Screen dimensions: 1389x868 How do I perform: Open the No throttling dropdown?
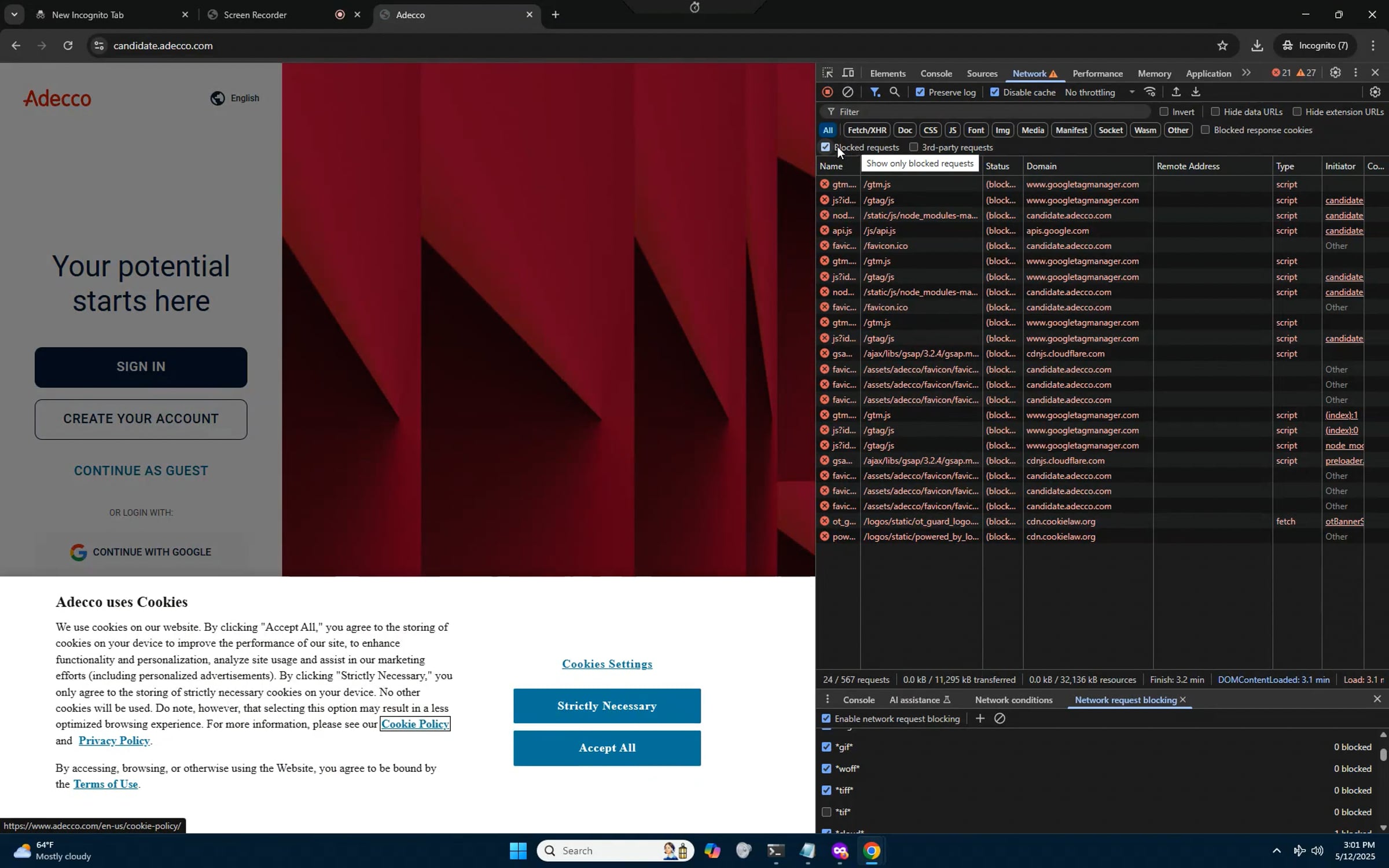coord(1100,92)
